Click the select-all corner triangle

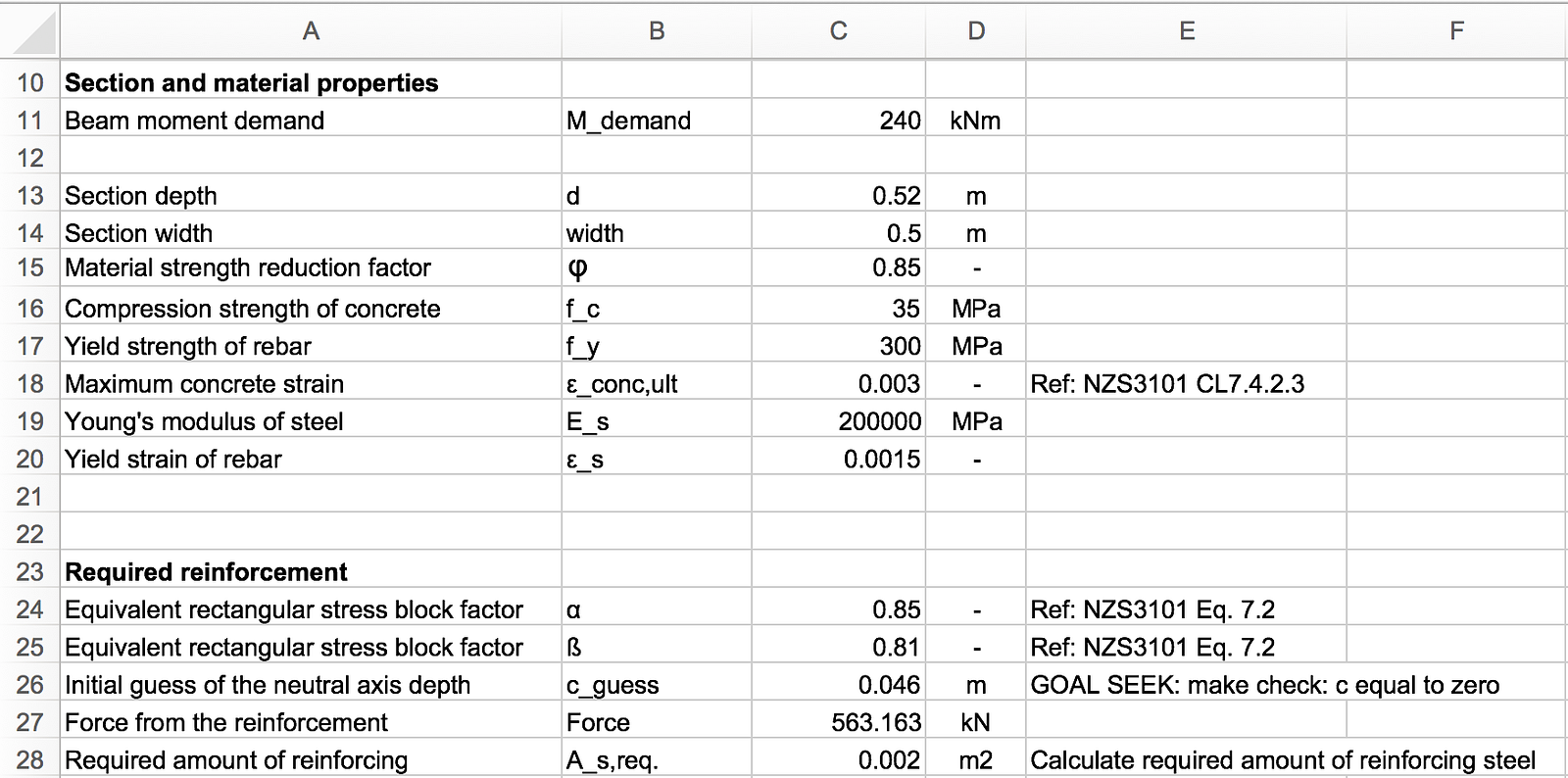(29, 31)
